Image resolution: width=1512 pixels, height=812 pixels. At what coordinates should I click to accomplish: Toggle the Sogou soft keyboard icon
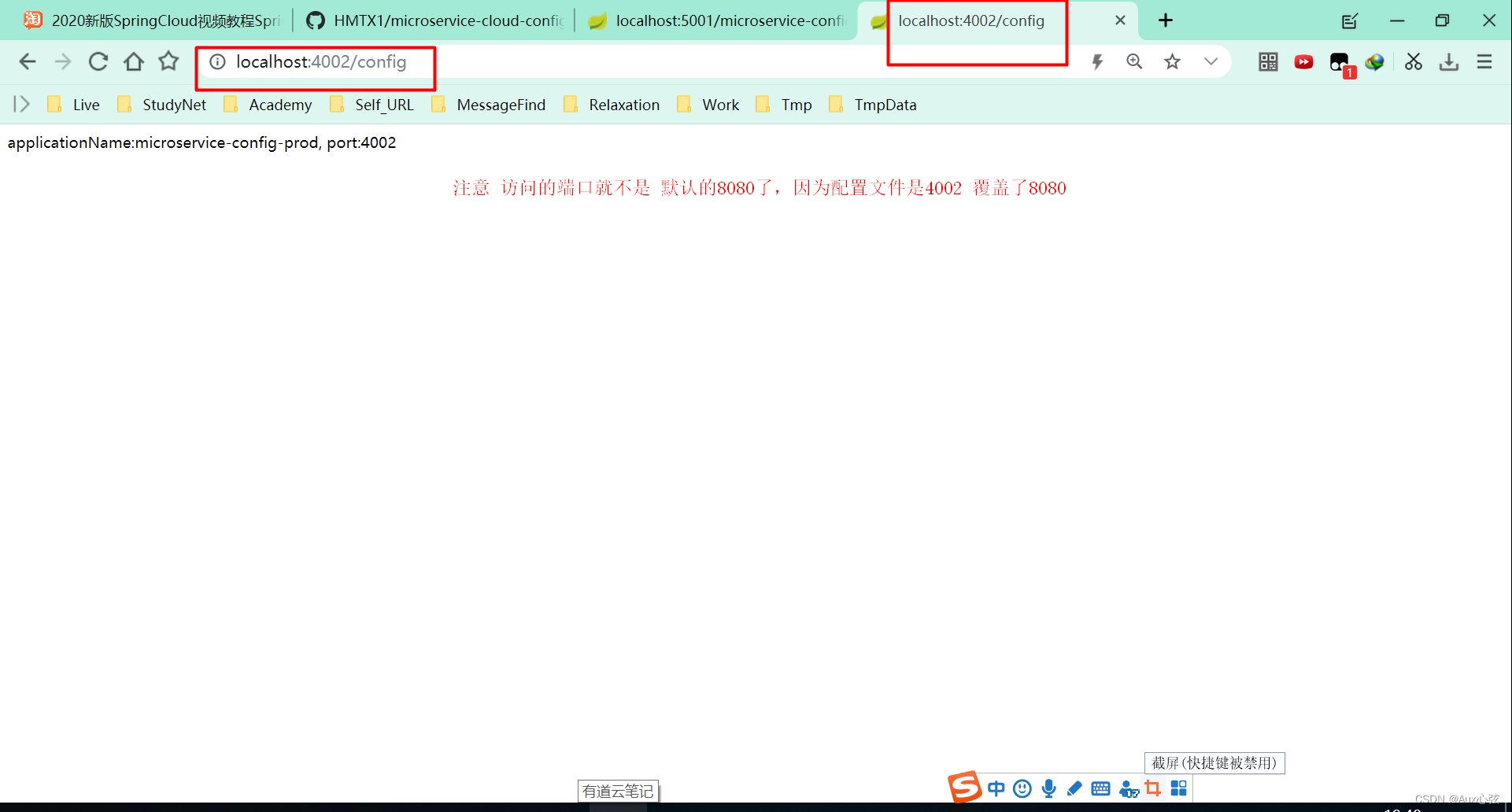pyautogui.click(x=1100, y=788)
